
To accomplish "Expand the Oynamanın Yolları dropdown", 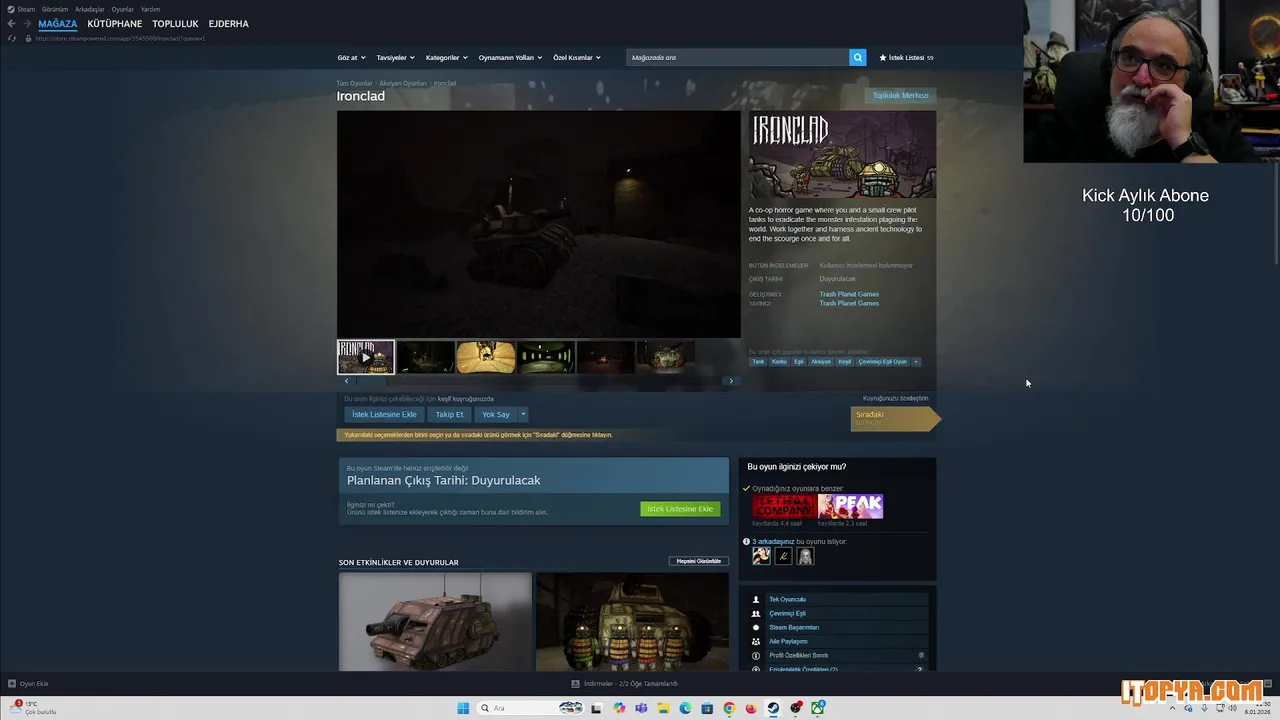I will tap(510, 57).
